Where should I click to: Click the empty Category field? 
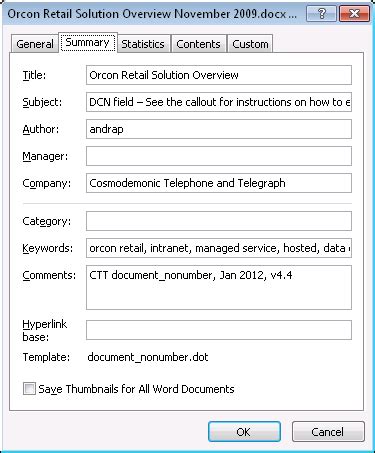tap(219, 221)
